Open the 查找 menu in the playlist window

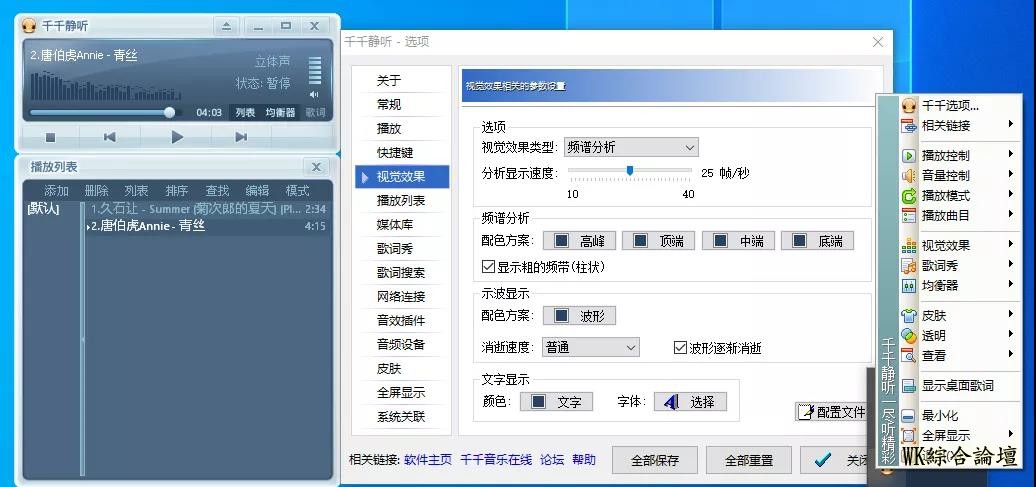pos(217,191)
